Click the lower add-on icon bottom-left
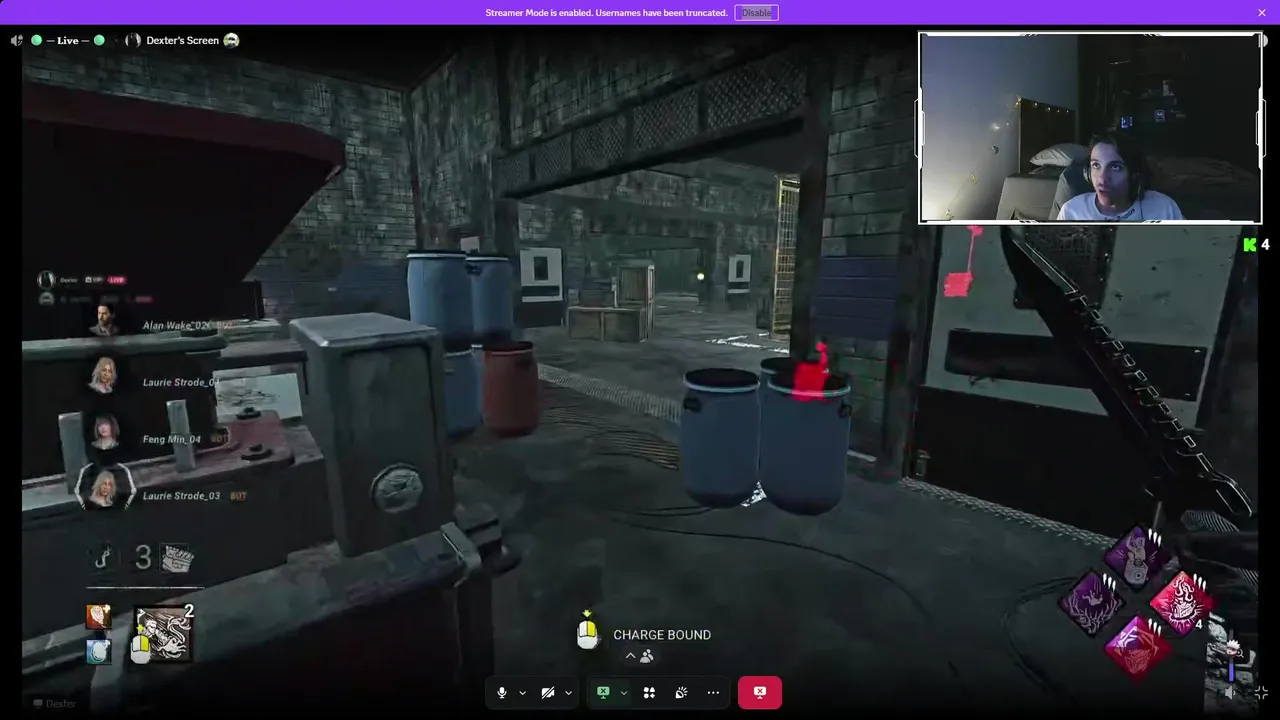Viewport: 1280px width, 720px height. click(x=98, y=651)
